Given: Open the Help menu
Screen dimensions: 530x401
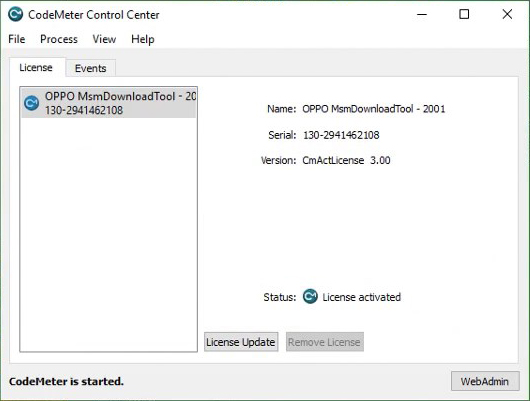Looking at the screenshot, I should [x=143, y=39].
